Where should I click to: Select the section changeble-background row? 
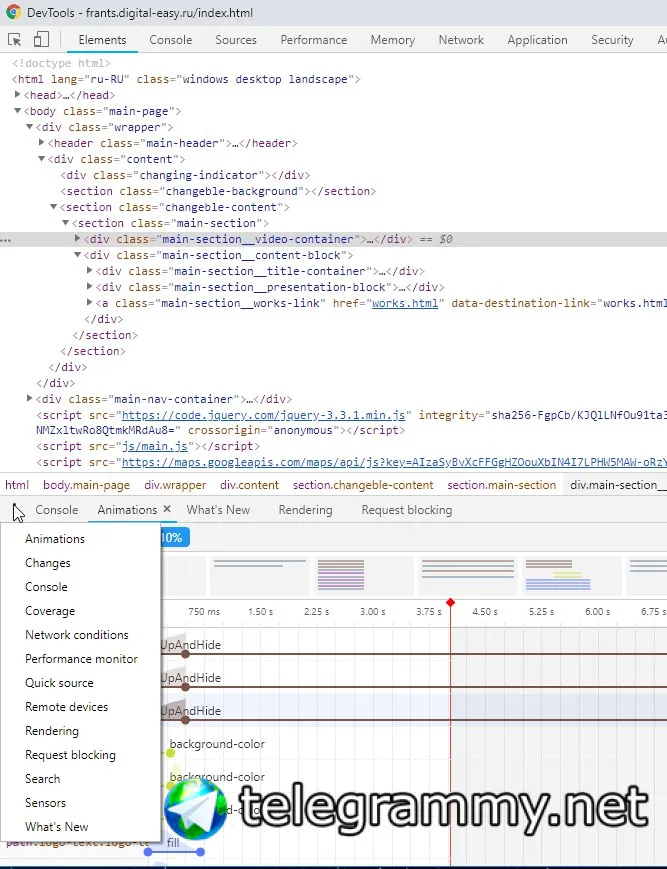click(218, 191)
